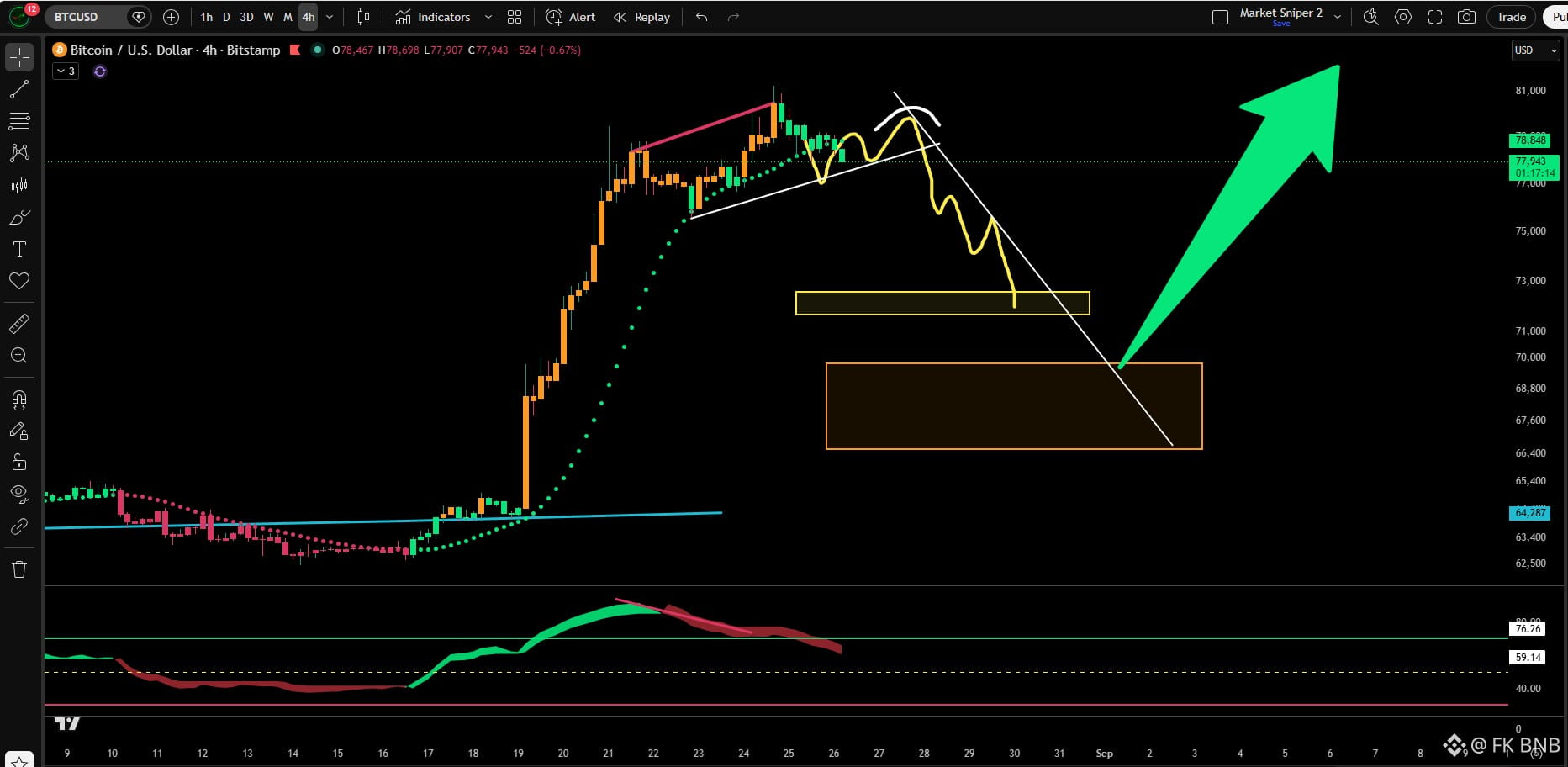The image size is (1568, 767).
Task: Switch to the W interval
Action: point(268,17)
